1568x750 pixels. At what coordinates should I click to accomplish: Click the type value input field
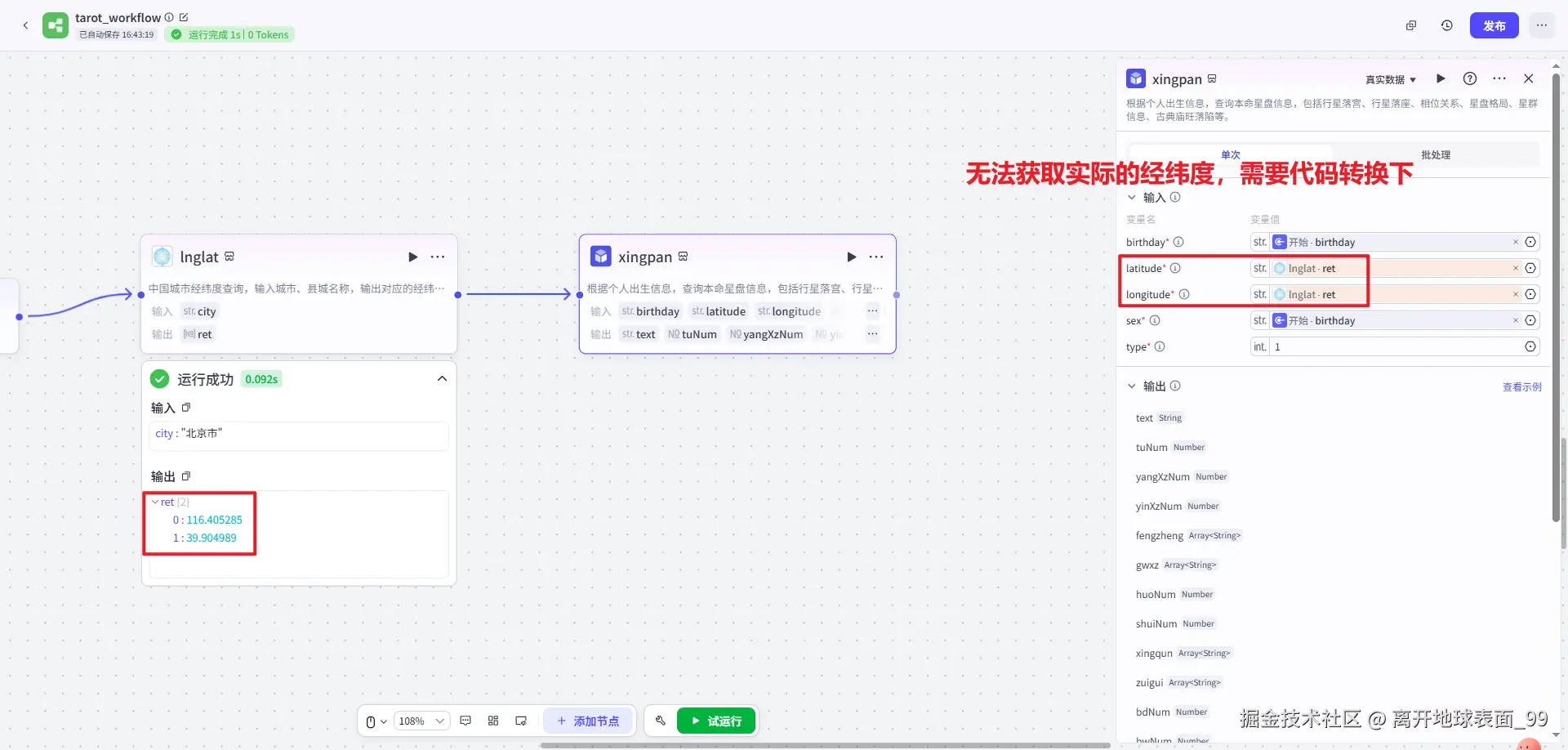[x=1396, y=346]
